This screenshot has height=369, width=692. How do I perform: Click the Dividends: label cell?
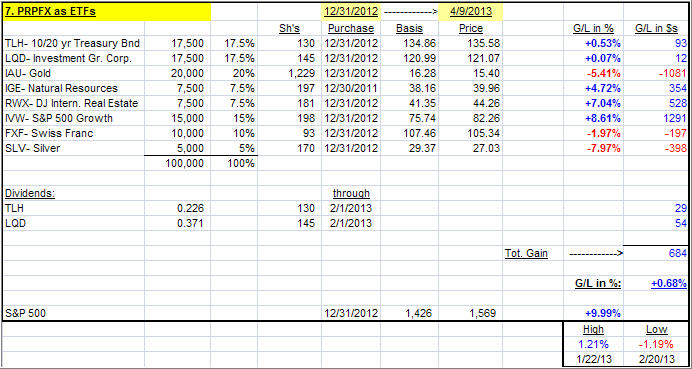tap(73, 193)
